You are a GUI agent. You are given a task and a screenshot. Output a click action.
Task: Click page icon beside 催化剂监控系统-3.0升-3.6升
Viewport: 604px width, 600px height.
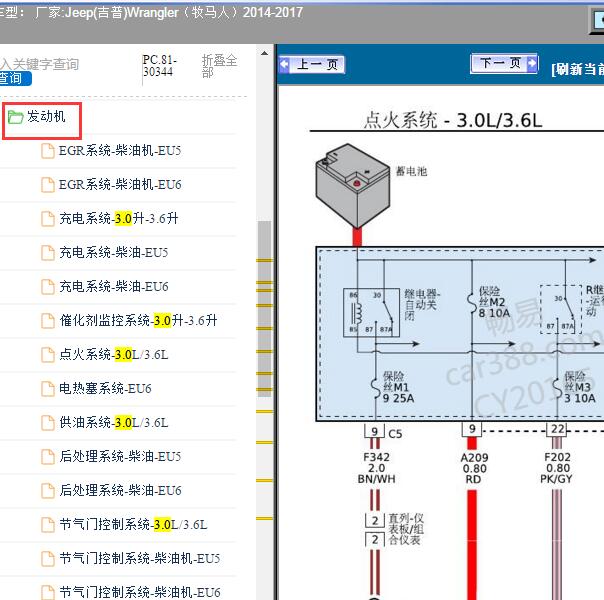48,320
